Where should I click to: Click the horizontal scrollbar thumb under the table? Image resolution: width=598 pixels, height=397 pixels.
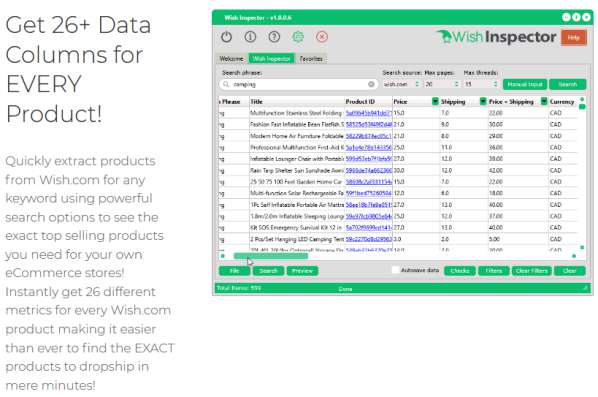pos(270,256)
